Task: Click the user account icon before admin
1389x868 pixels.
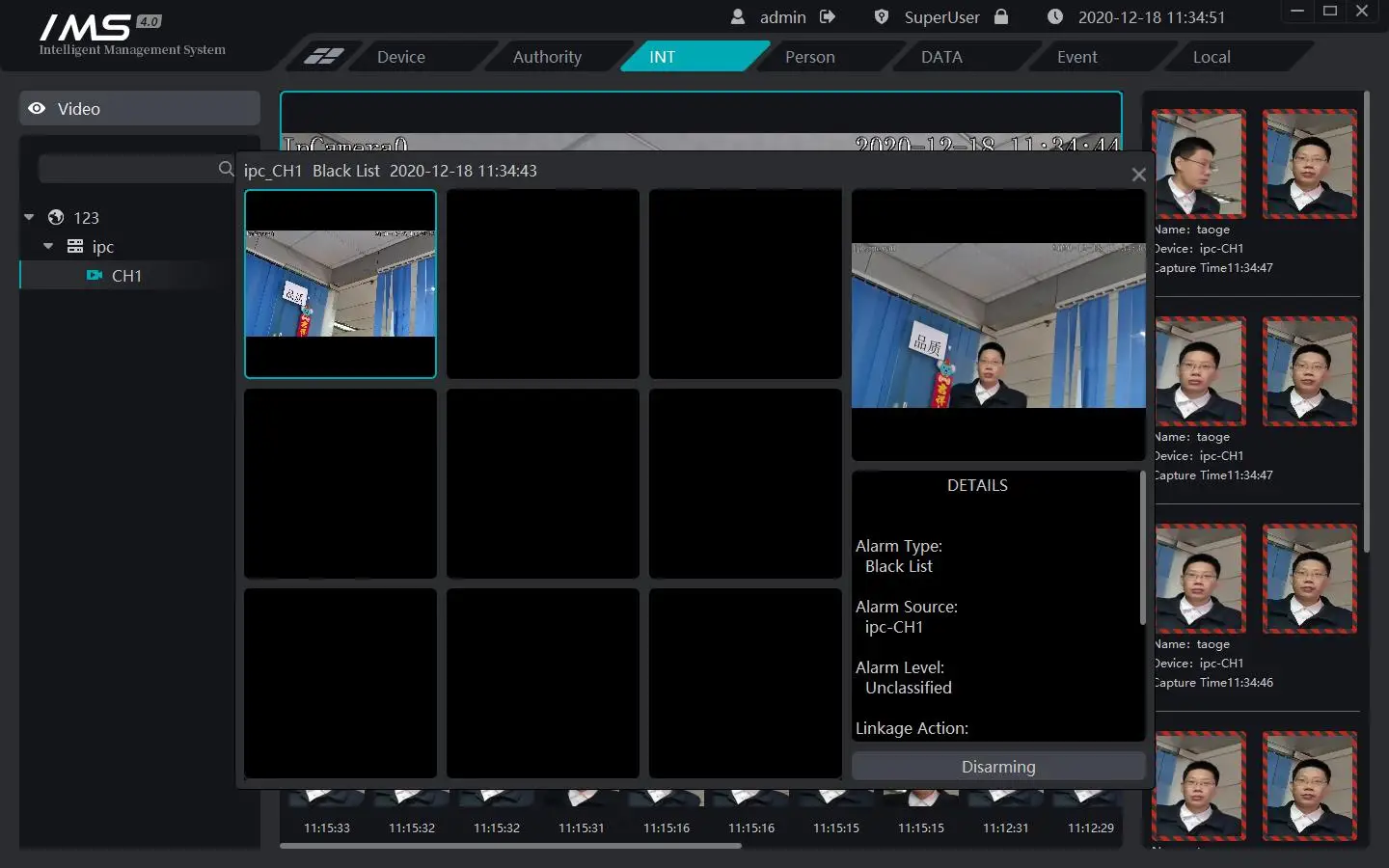Action: pyautogui.click(x=737, y=16)
